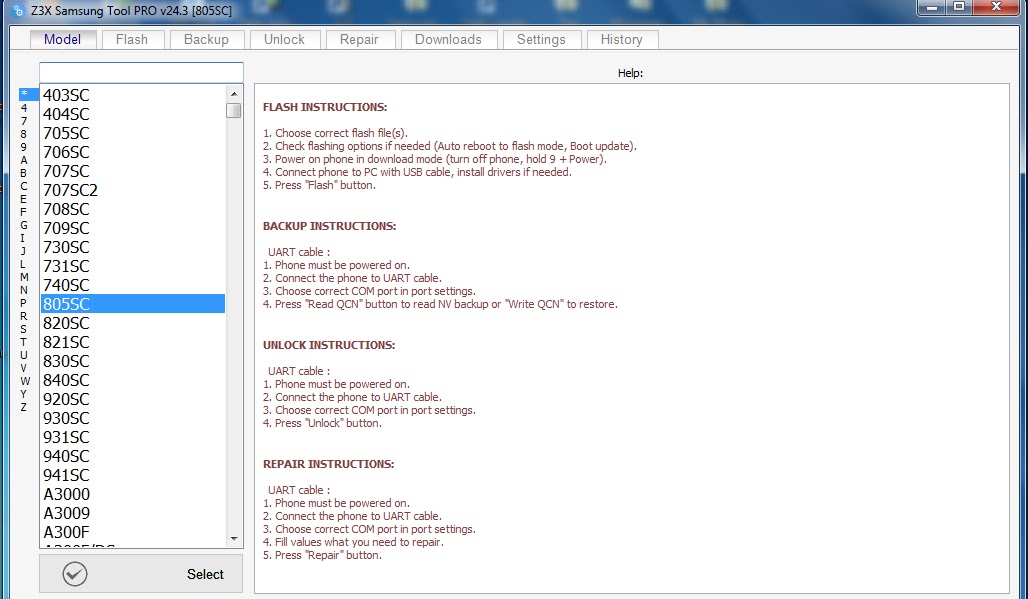Select model 706SC in list

(x=132, y=152)
